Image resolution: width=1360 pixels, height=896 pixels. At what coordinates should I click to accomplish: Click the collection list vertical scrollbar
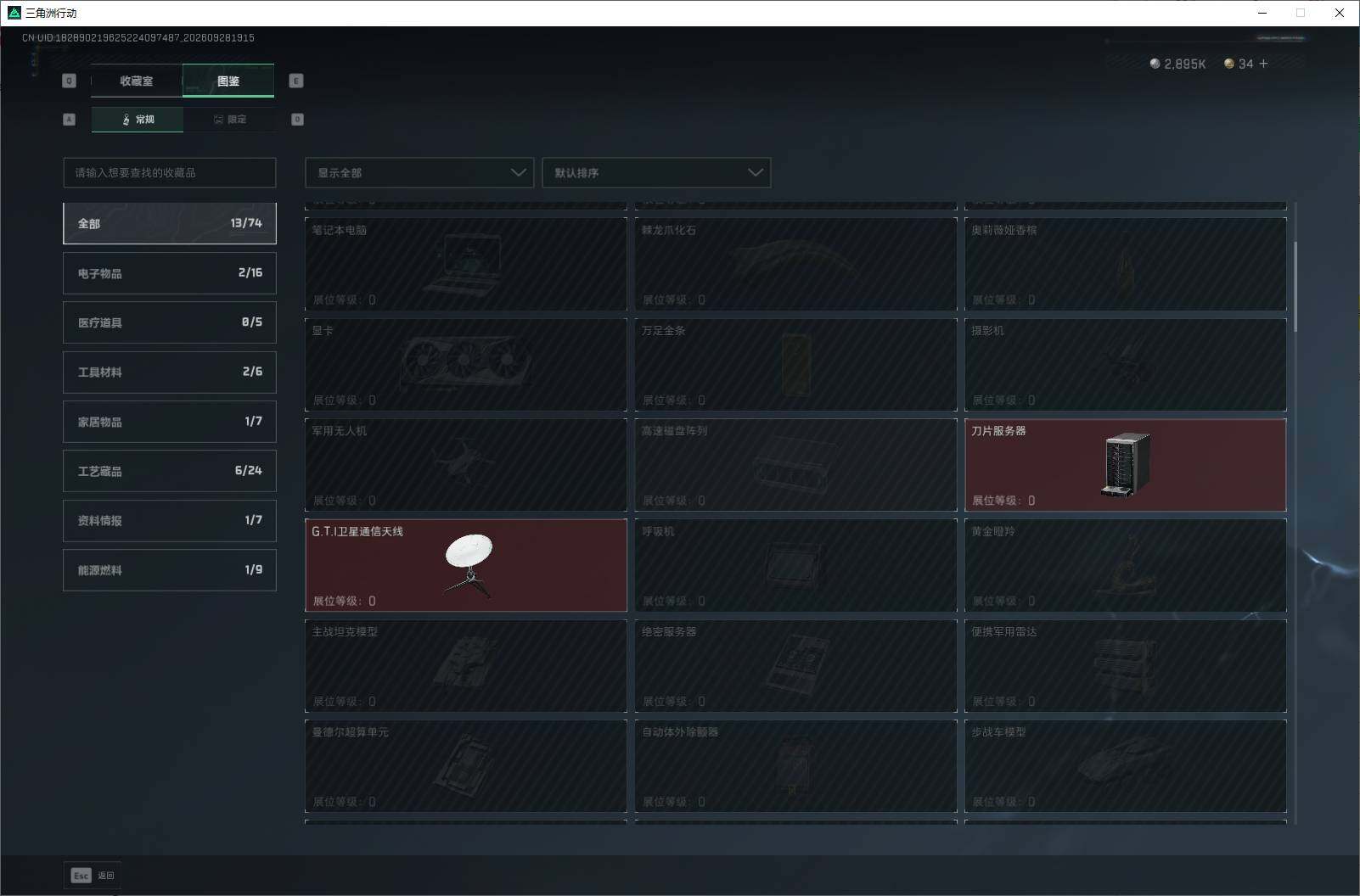click(x=1295, y=276)
